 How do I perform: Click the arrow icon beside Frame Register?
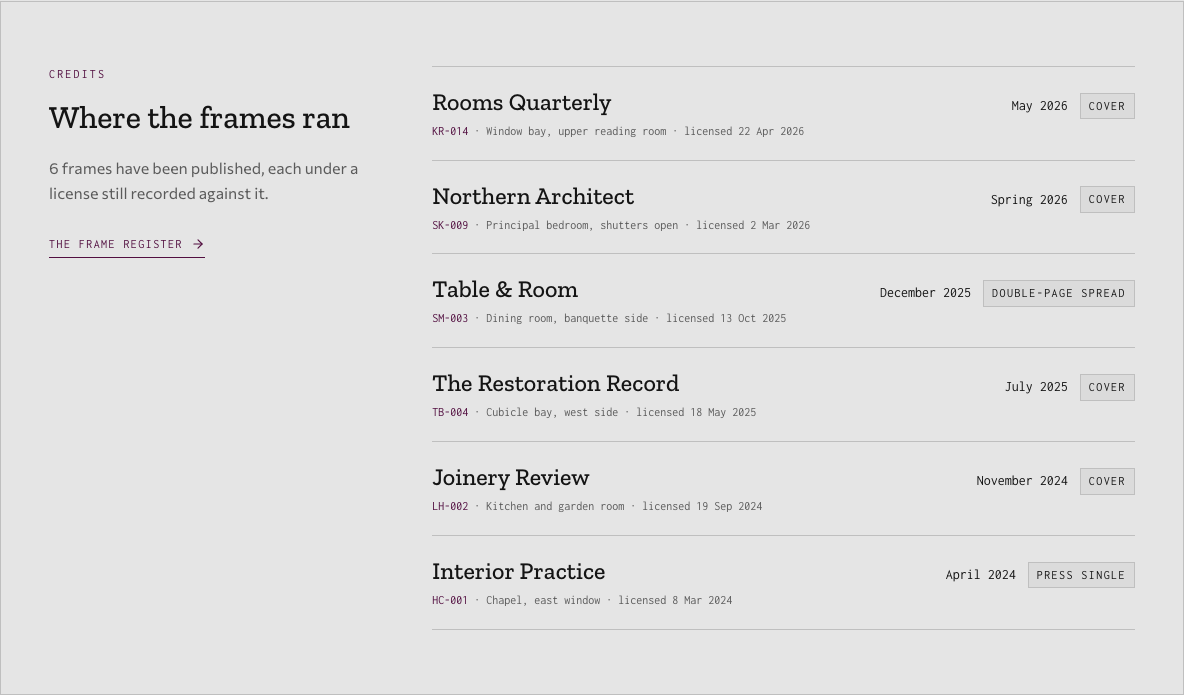tap(199, 244)
